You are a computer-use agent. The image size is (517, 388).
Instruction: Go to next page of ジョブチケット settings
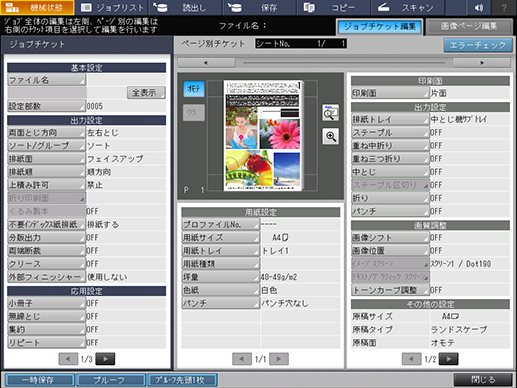pos(105,359)
